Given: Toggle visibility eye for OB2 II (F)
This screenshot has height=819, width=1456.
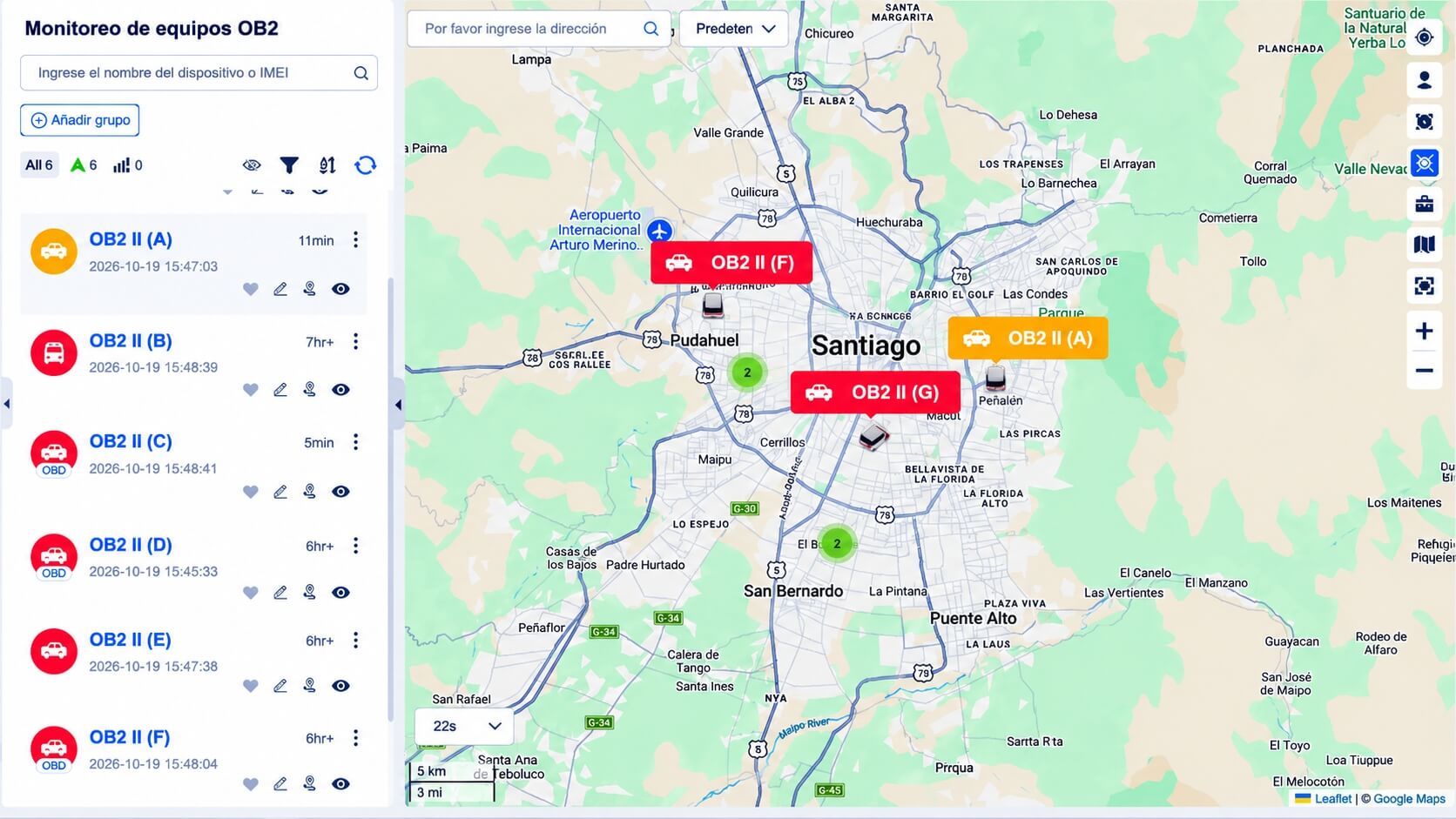Looking at the screenshot, I should pyautogui.click(x=340, y=784).
